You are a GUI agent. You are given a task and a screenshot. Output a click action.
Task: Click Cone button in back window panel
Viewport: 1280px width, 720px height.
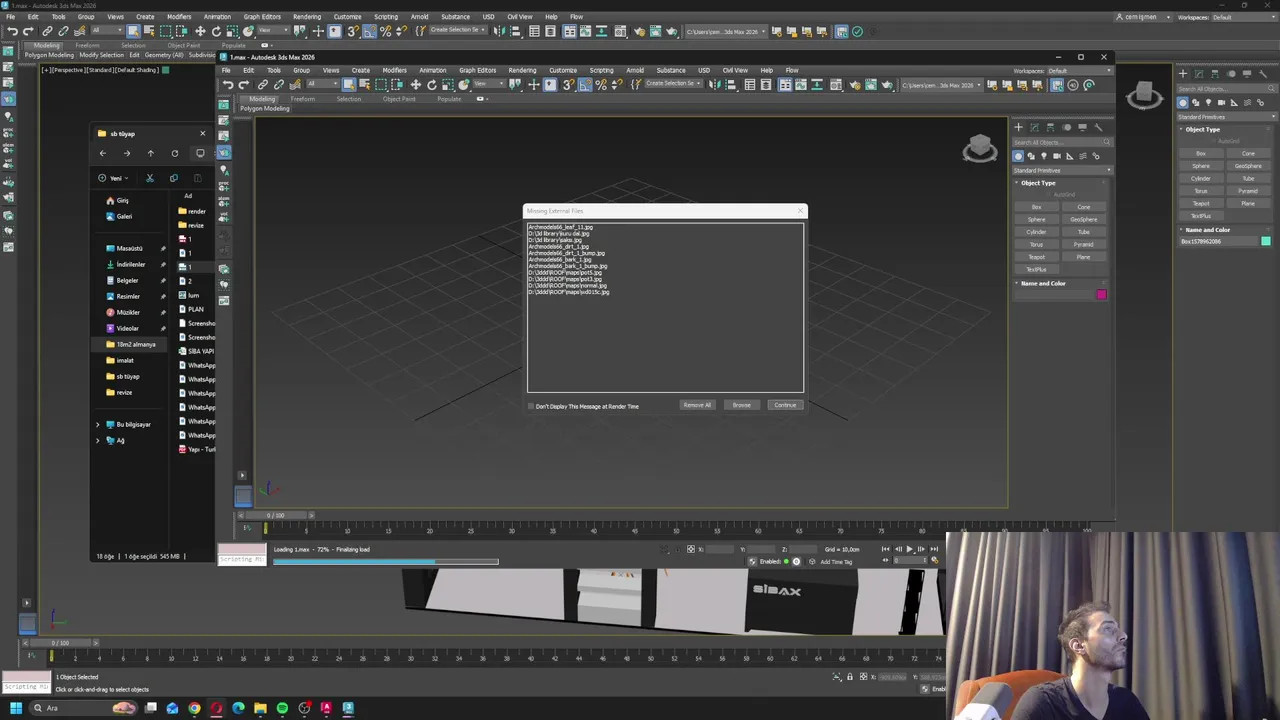point(1248,153)
